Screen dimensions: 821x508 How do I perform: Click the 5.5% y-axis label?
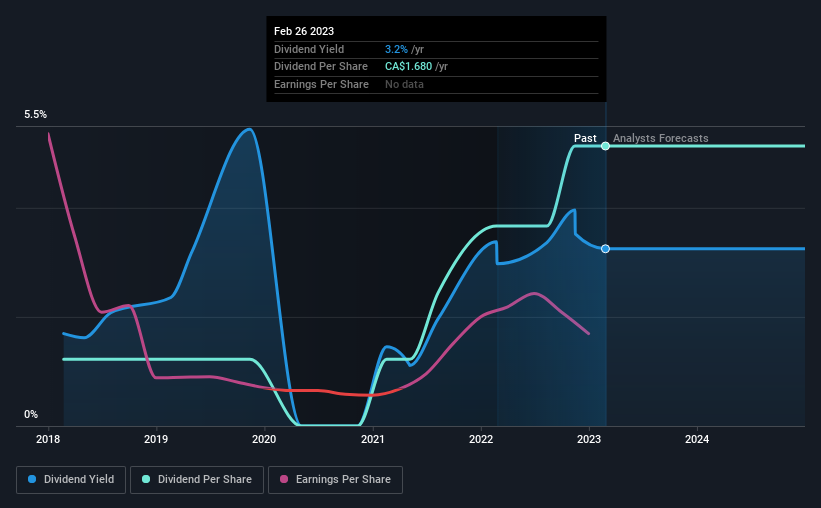tap(36, 114)
